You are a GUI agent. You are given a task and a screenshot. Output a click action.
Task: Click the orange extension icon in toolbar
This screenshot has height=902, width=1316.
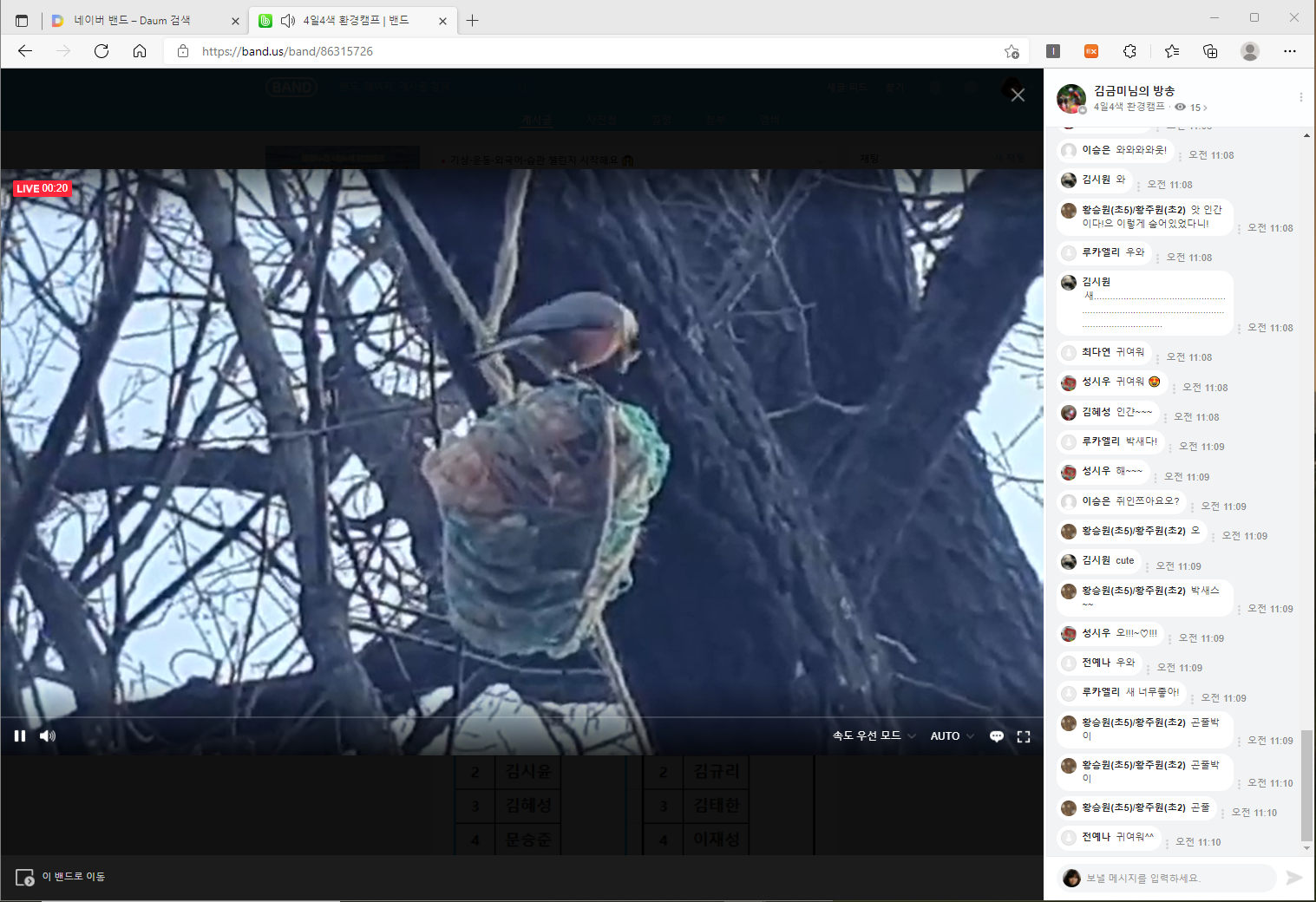(1091, 51)
